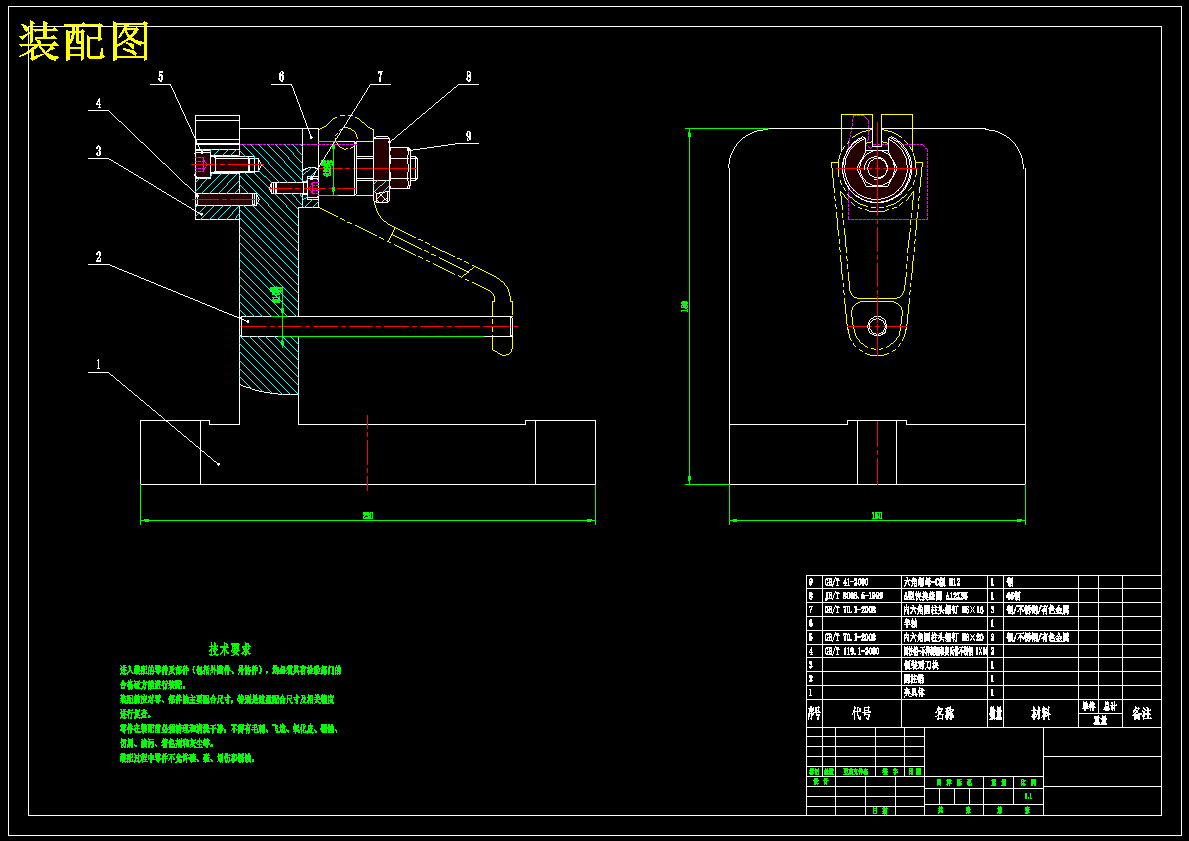This screenshot has height=841, width=1189.
Task: Click part callout number 9 near the hex nut
Action: click(469, 136)
